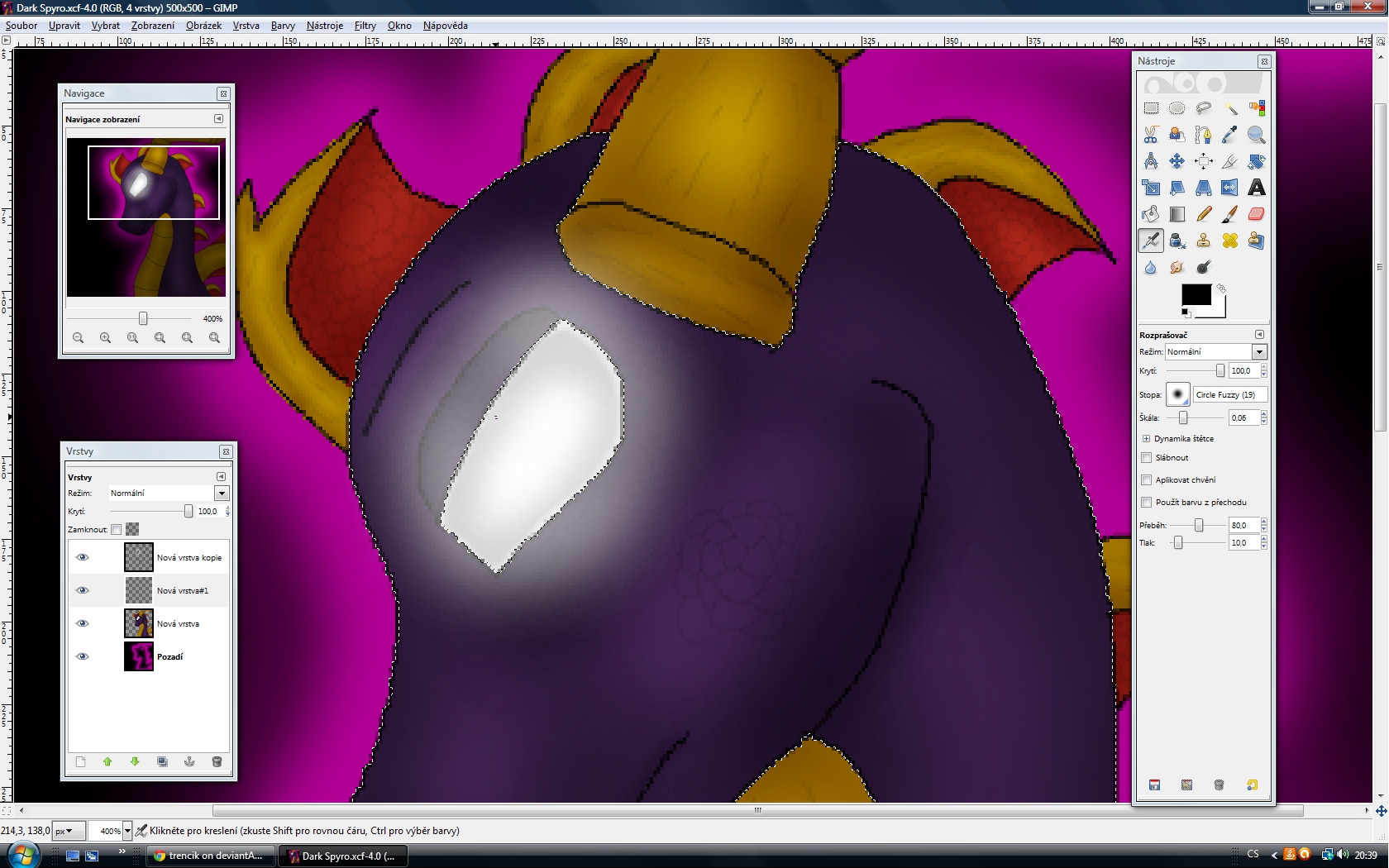Toggle visibility of 'Pozadí' layer
Screen dimensions: 1389x868
click(82, 656)
